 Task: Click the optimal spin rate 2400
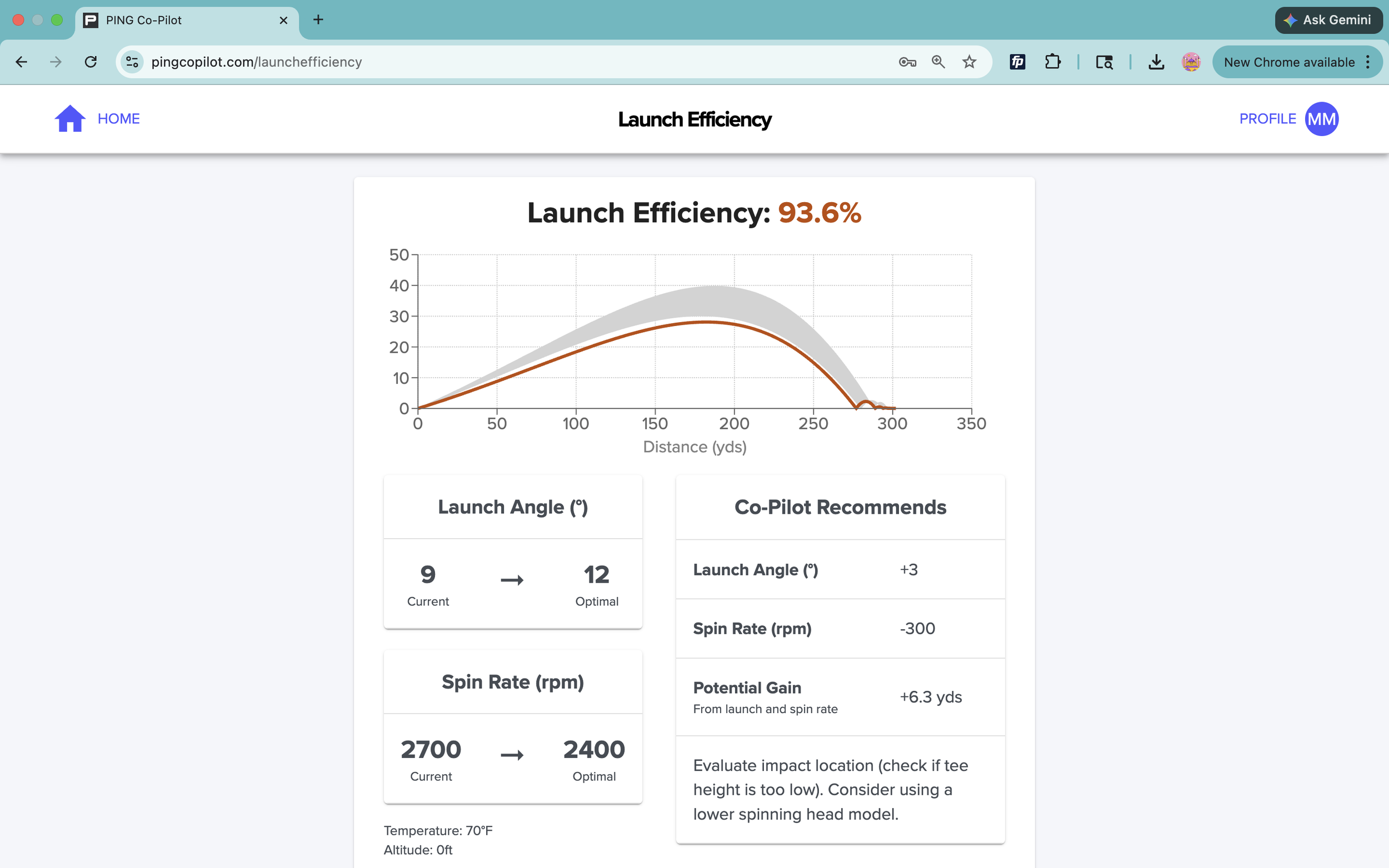point(594,750)
